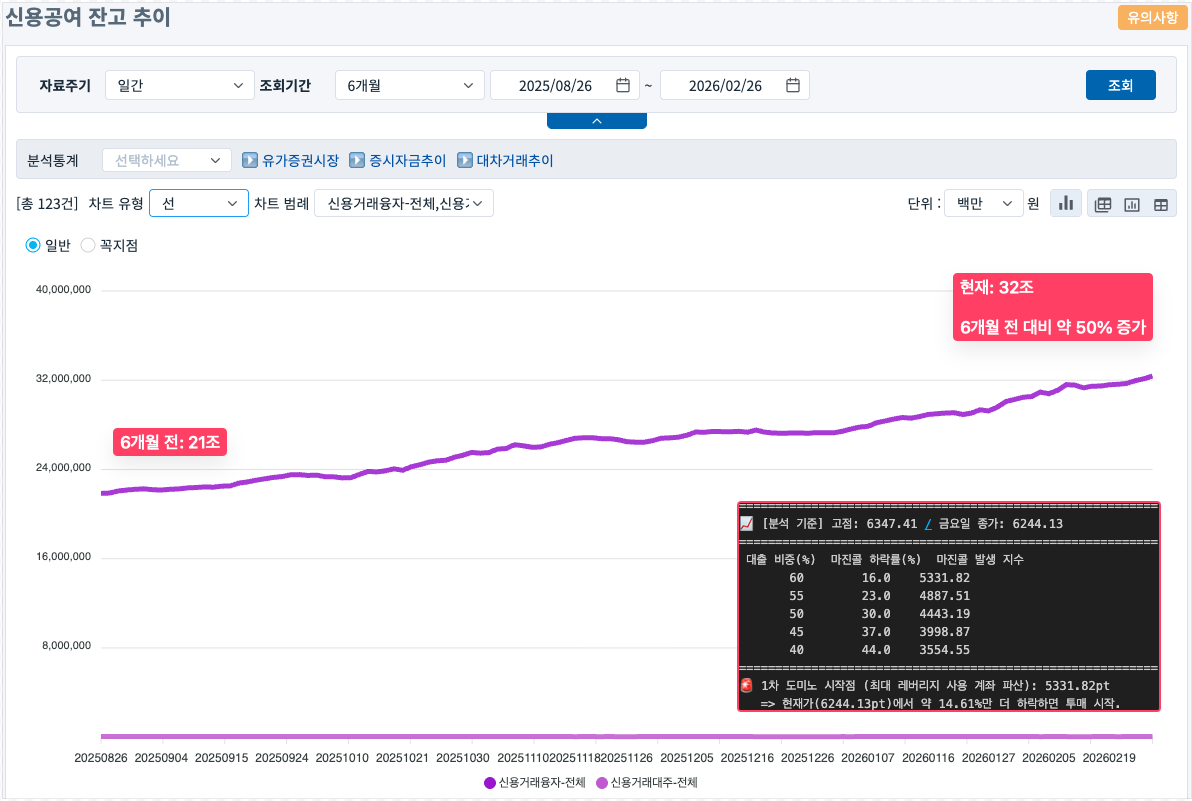Select the 꼭지점 radio button
Image resolution: width=1192 pixels, height=801 pixels.
coord(87,244)
